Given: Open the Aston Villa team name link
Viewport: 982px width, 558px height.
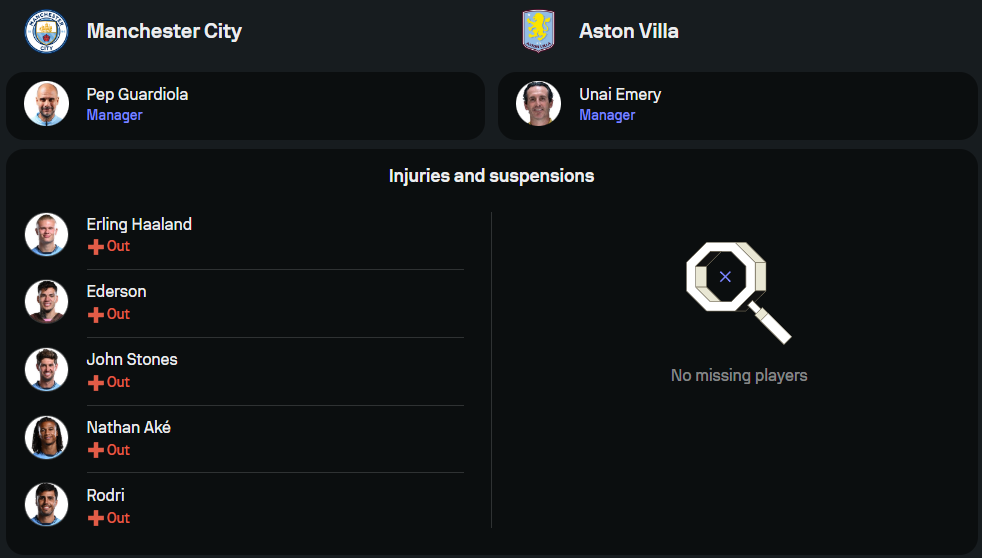Looking at the screenshot, I should 628,31.
